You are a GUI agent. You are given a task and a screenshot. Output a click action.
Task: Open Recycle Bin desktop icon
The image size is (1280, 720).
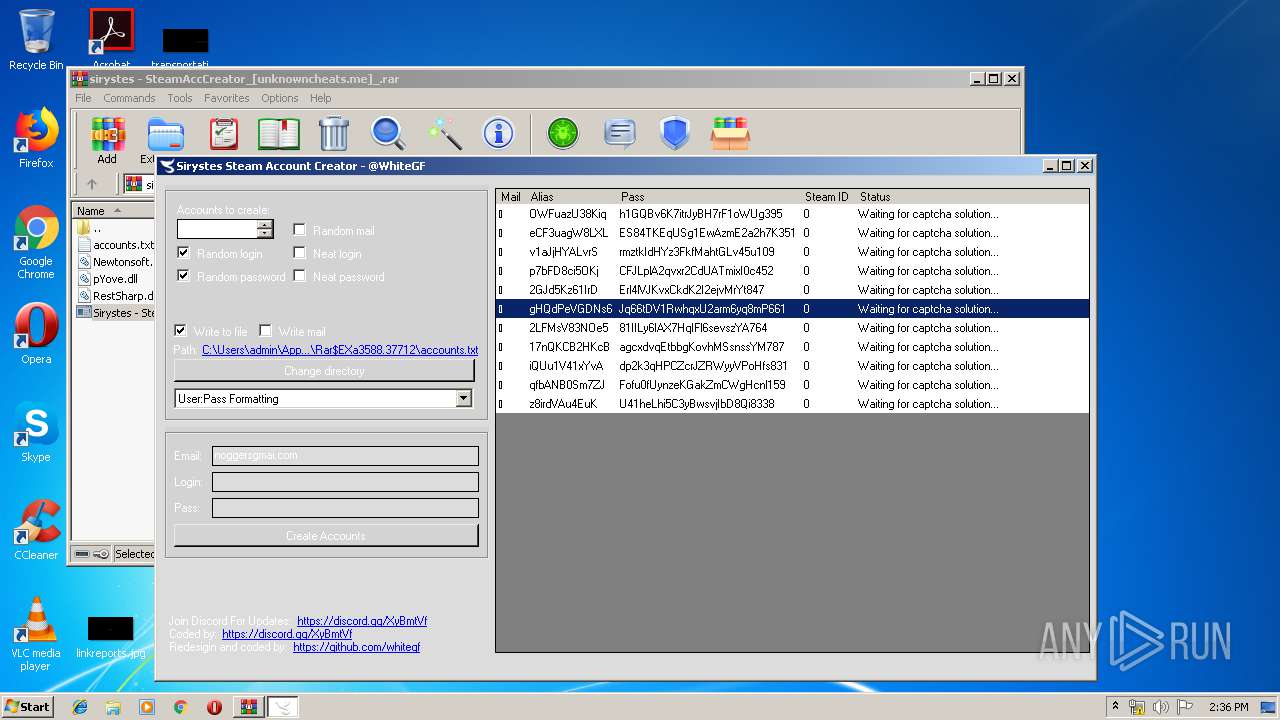tap(36, 40)
